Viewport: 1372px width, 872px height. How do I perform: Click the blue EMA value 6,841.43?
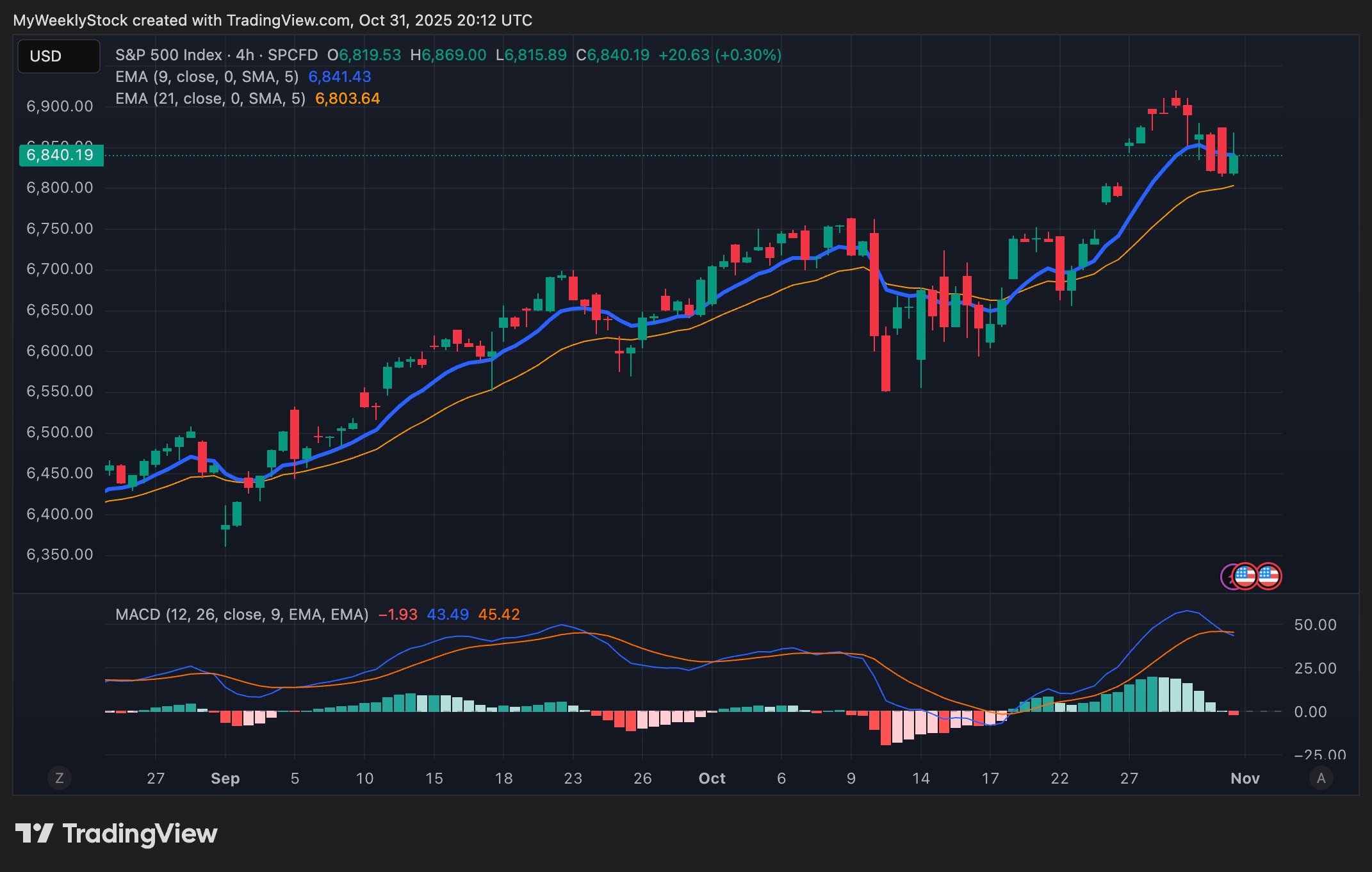coord(339,77)
